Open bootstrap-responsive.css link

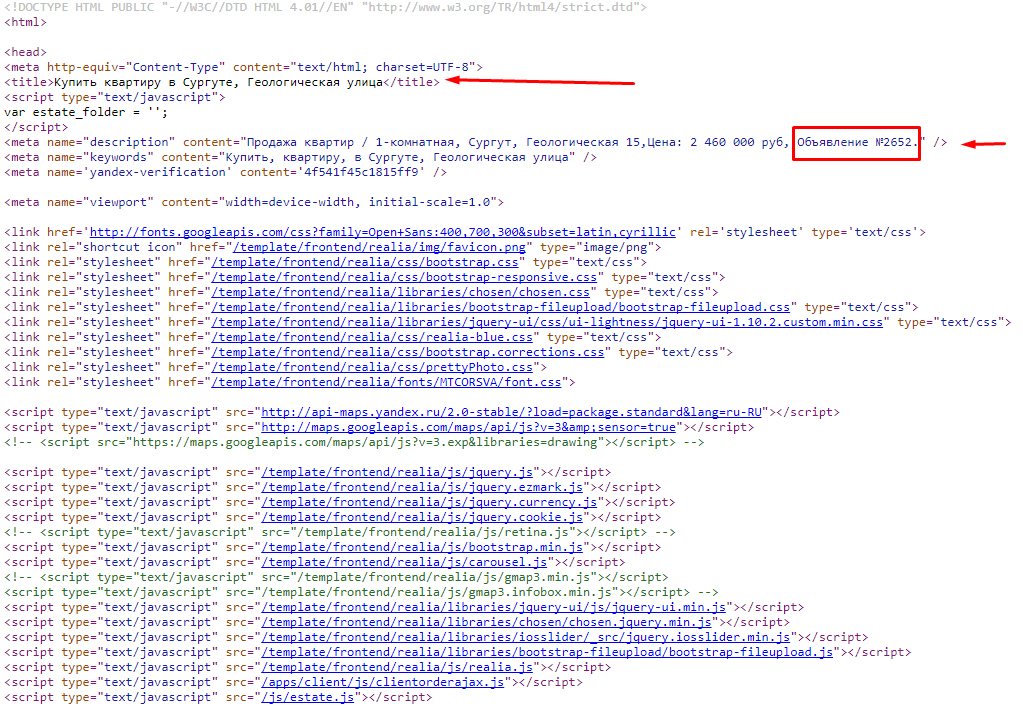(x=404, y=277)
